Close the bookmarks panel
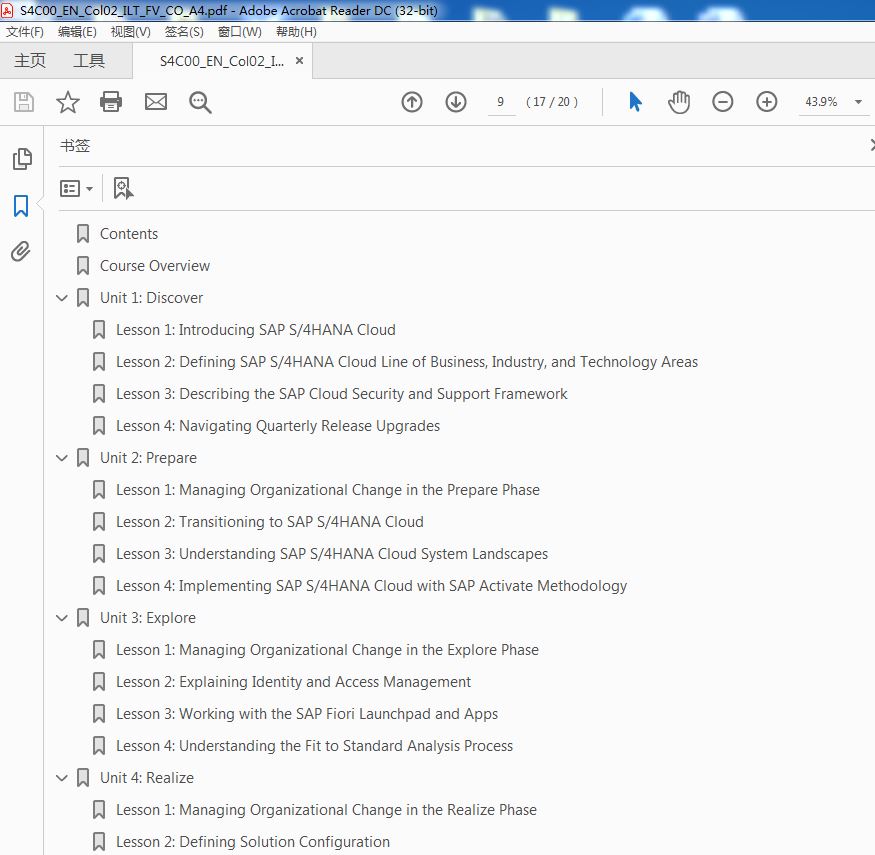Image resolution: width=875 pixels, height=855 pixels. (872, 146)
